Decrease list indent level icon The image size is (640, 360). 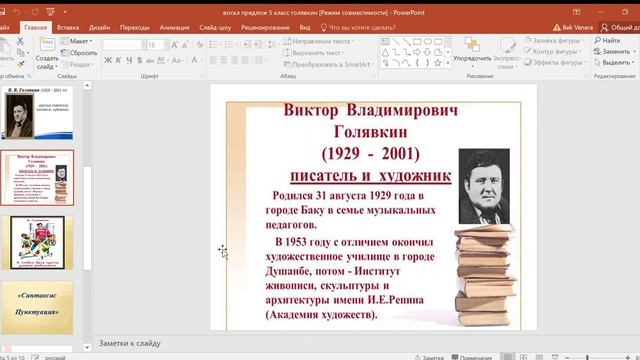point(247,44)
